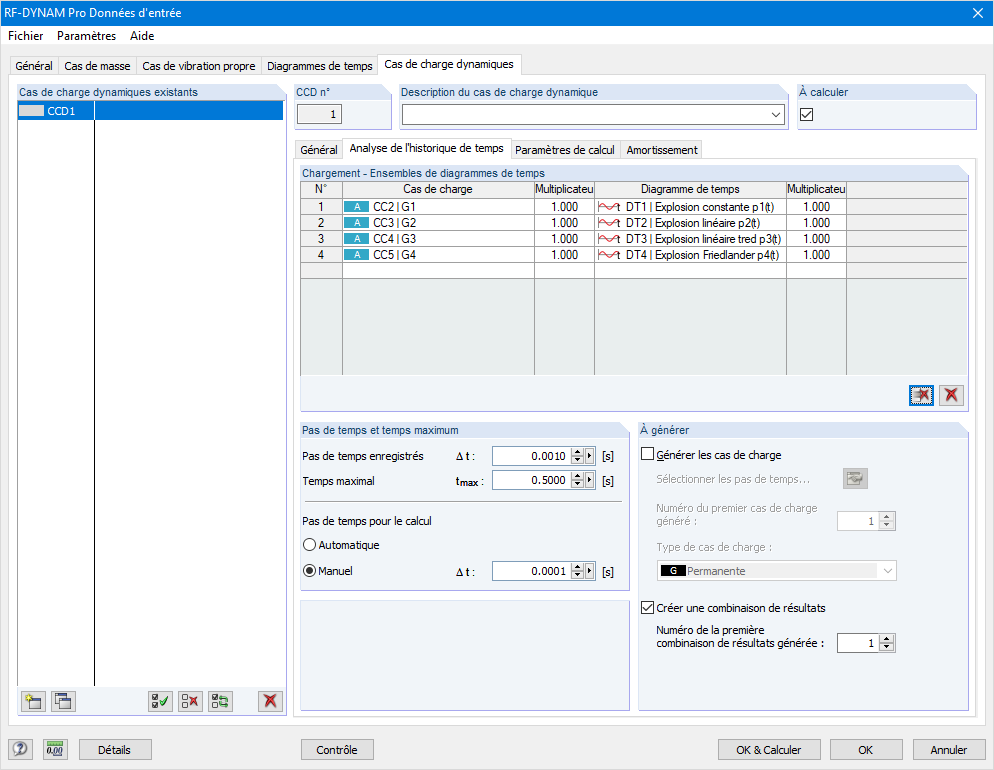The width and height of the screenshot is (994, 770).
Task: Deselect all load cases via uncheck icon
Action: tap(189, 701)
